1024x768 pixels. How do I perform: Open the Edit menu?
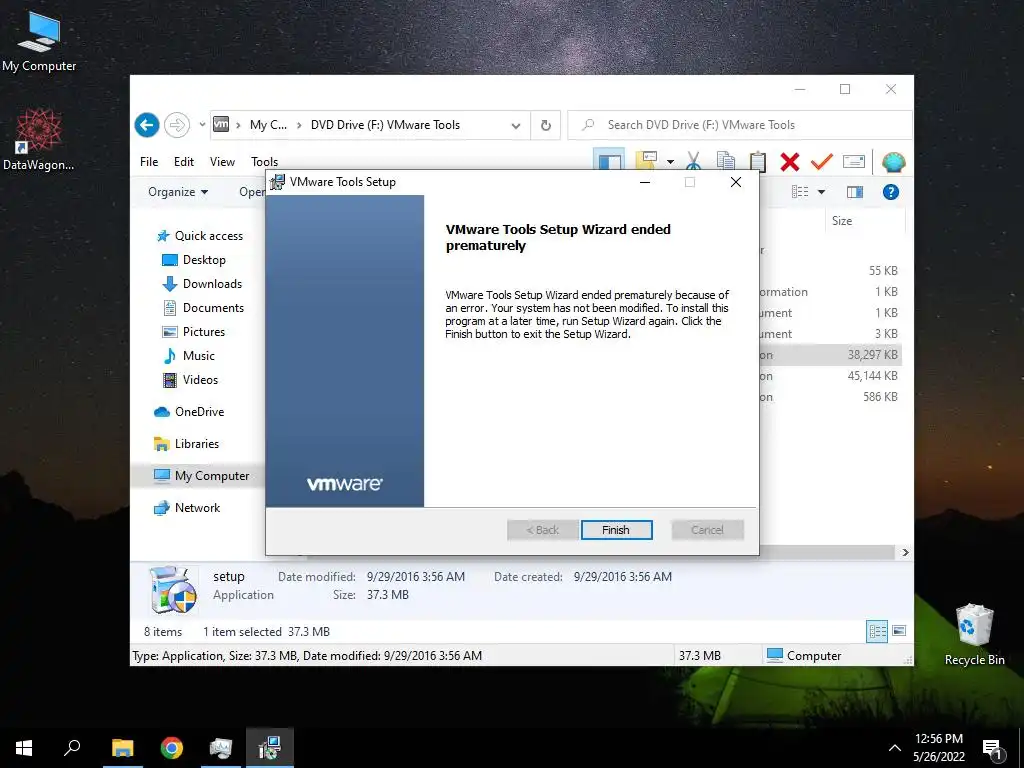pyautogui.click(x=184, y=162)
